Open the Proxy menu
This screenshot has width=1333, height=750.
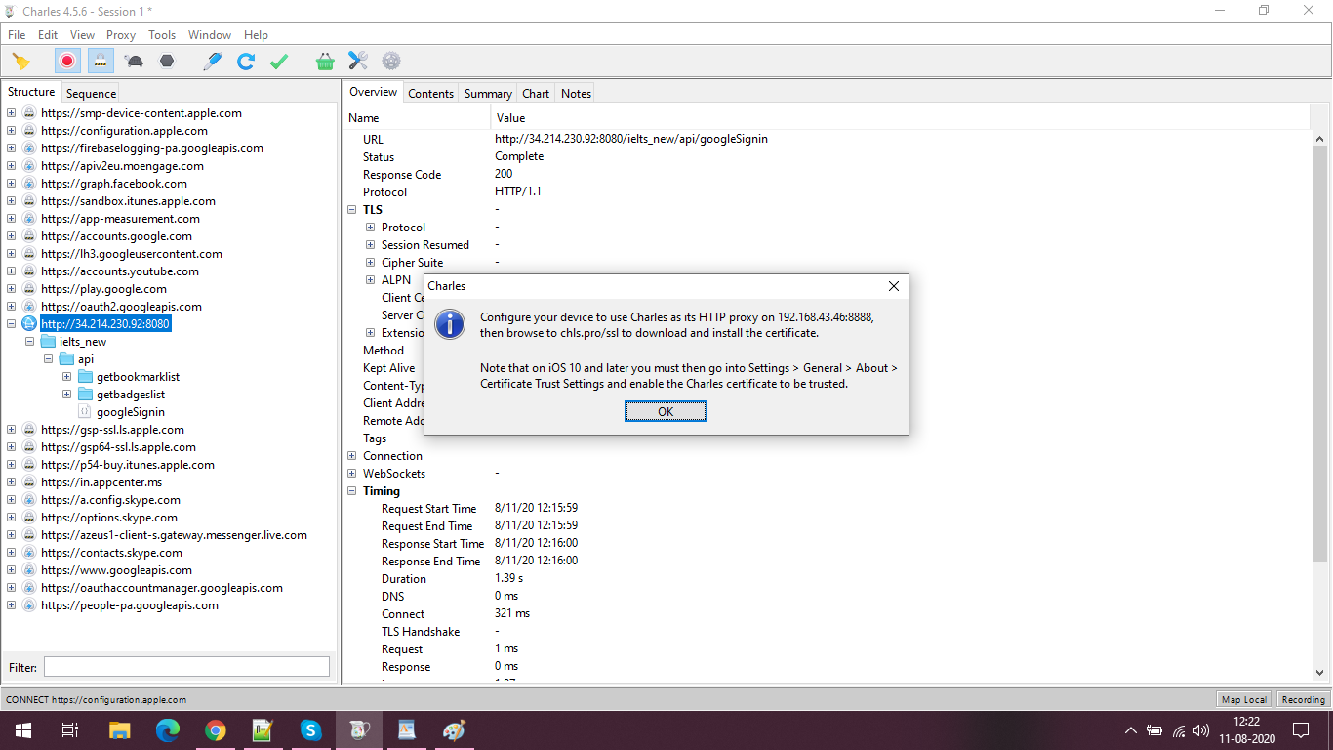(120, 34)
